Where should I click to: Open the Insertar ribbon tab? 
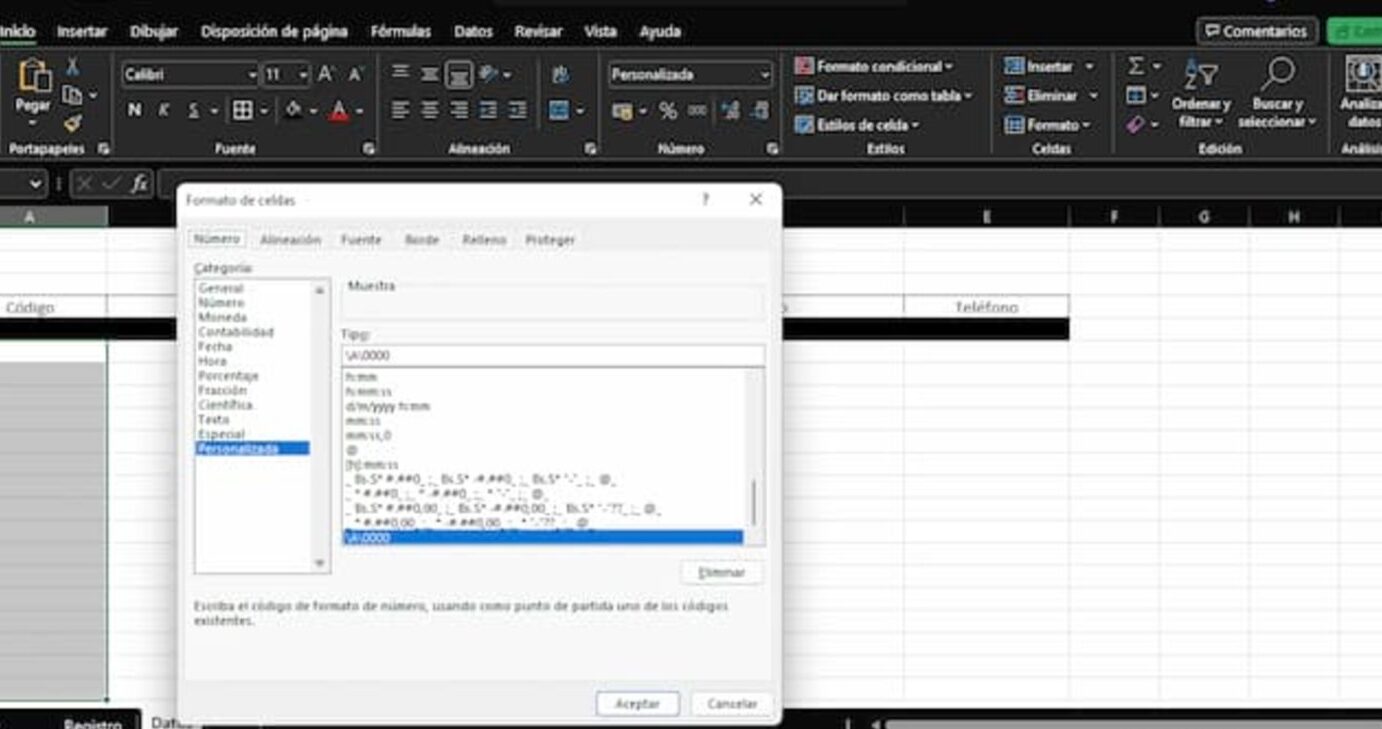click(82, 31)
